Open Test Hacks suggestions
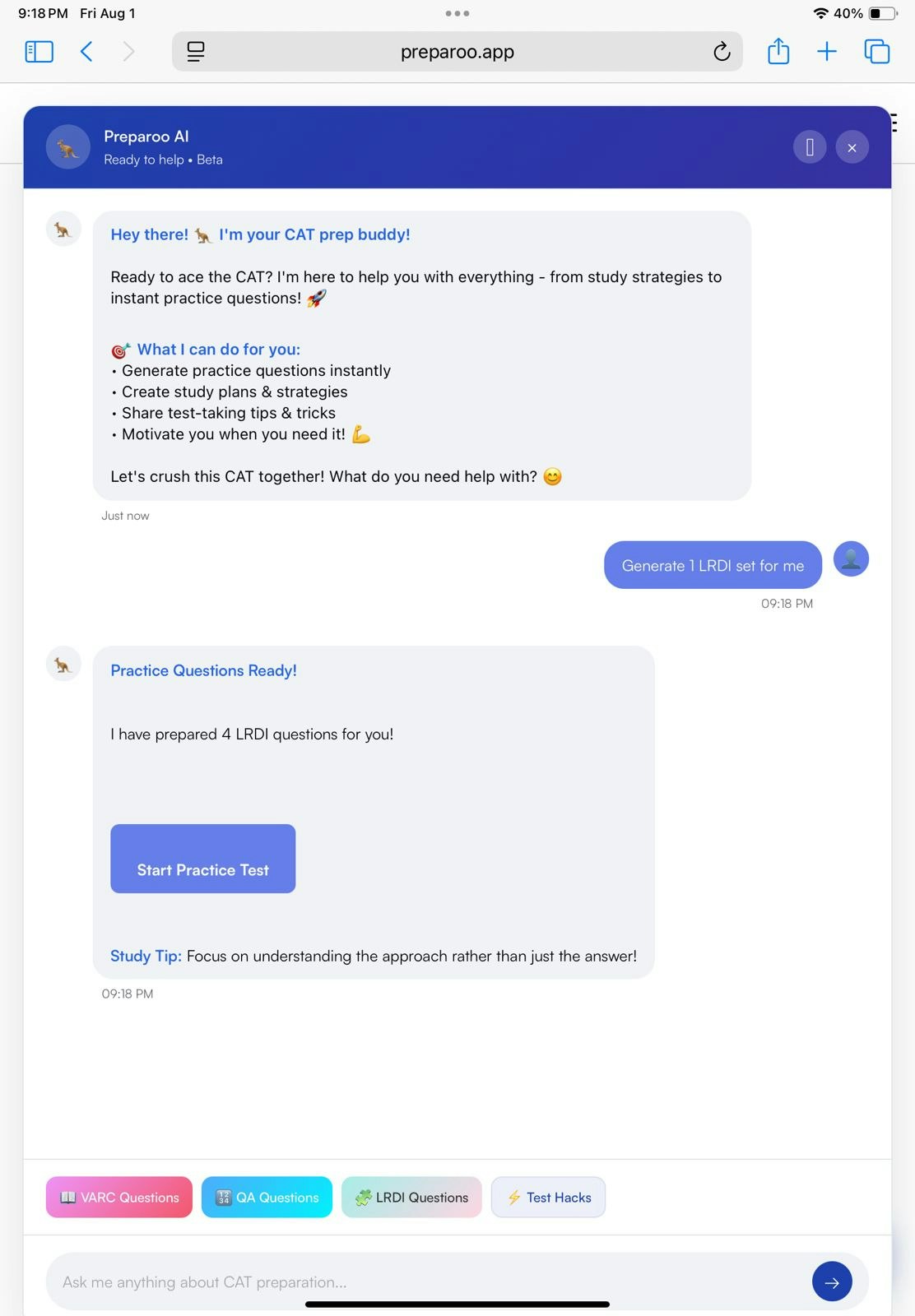The width and height of the screenshot is (915, 1316). (x=549, y=1198)
